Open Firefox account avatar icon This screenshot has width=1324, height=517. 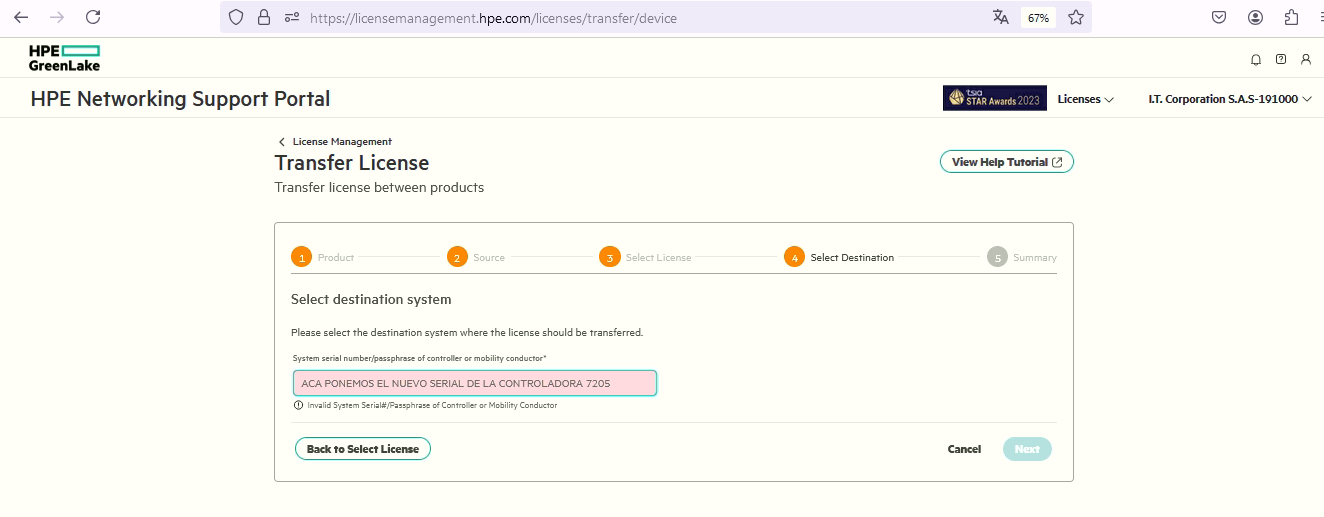[x=1255, y=17]
